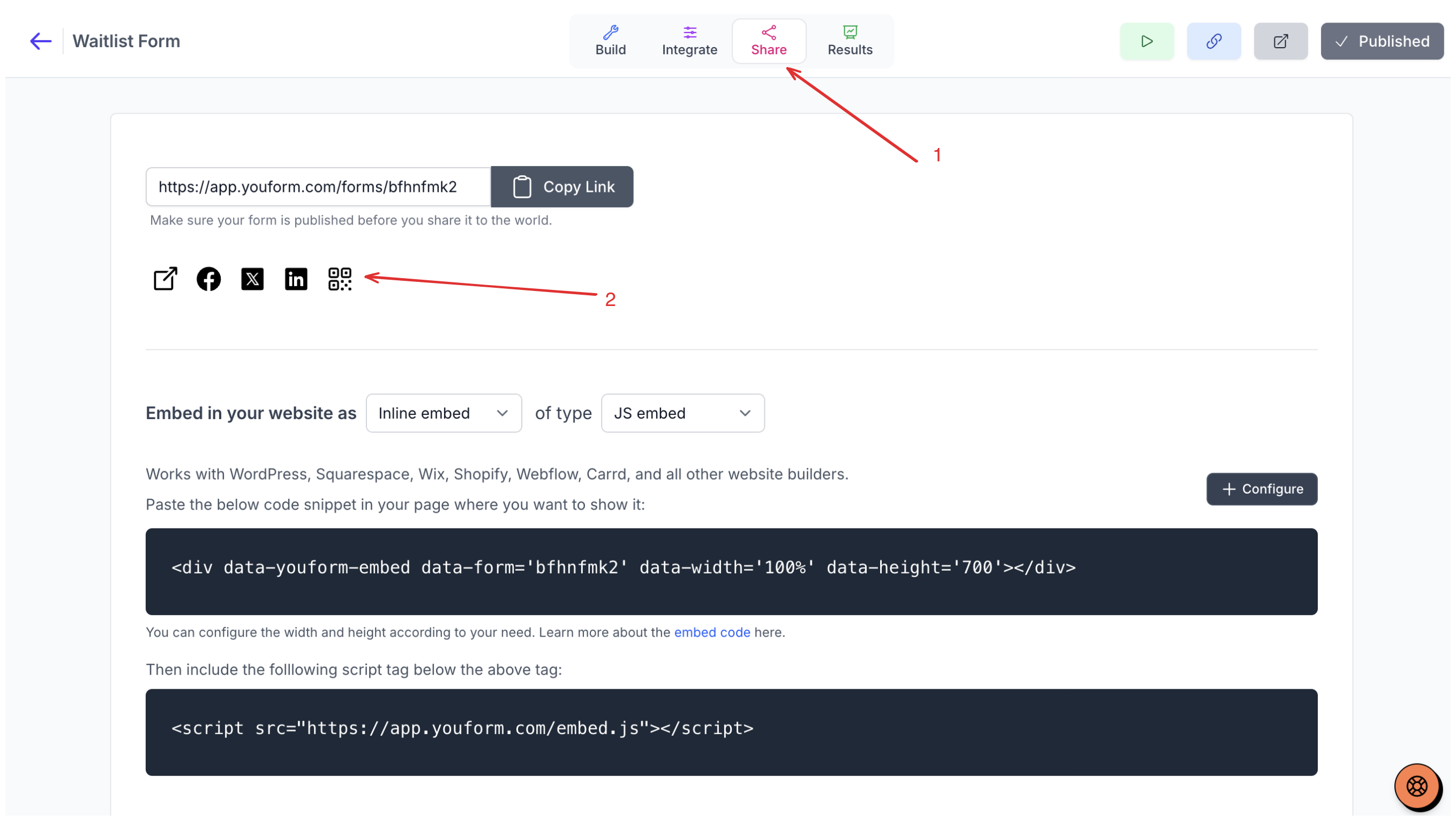This screenshot has width=1456, height=821.
Task: Generate QR code for the form
Action: 340,279
